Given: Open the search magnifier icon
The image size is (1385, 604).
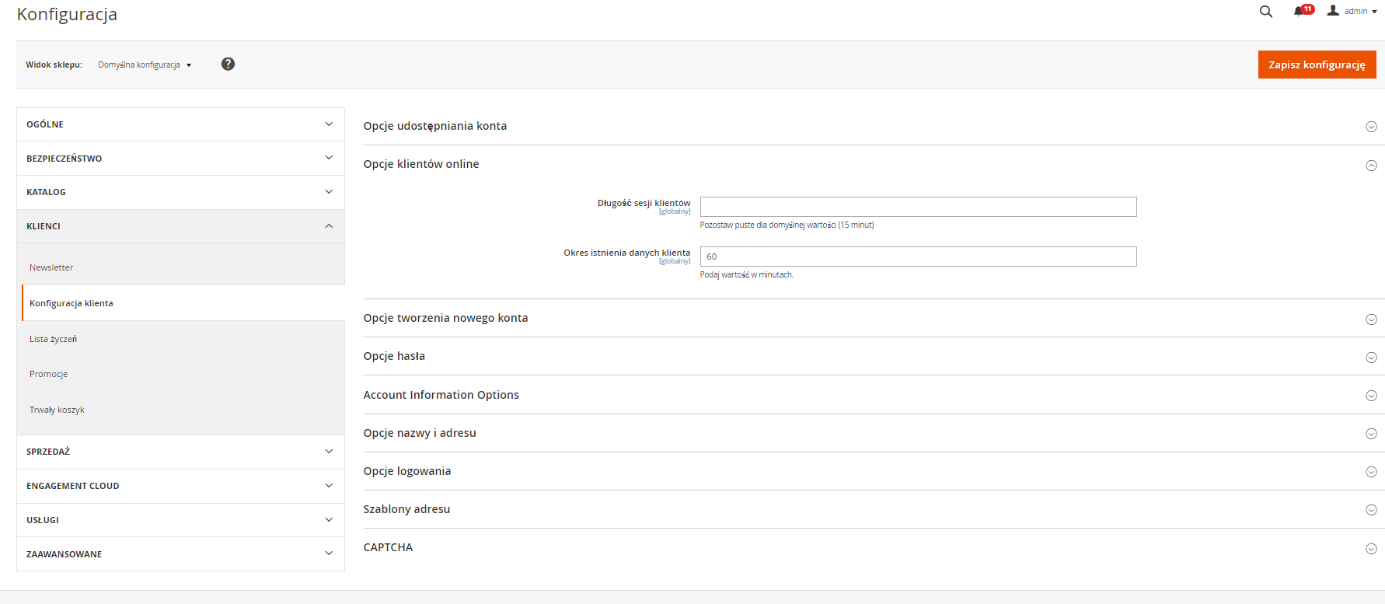Looking at the screenshot, I should [x=1265, y=12].
